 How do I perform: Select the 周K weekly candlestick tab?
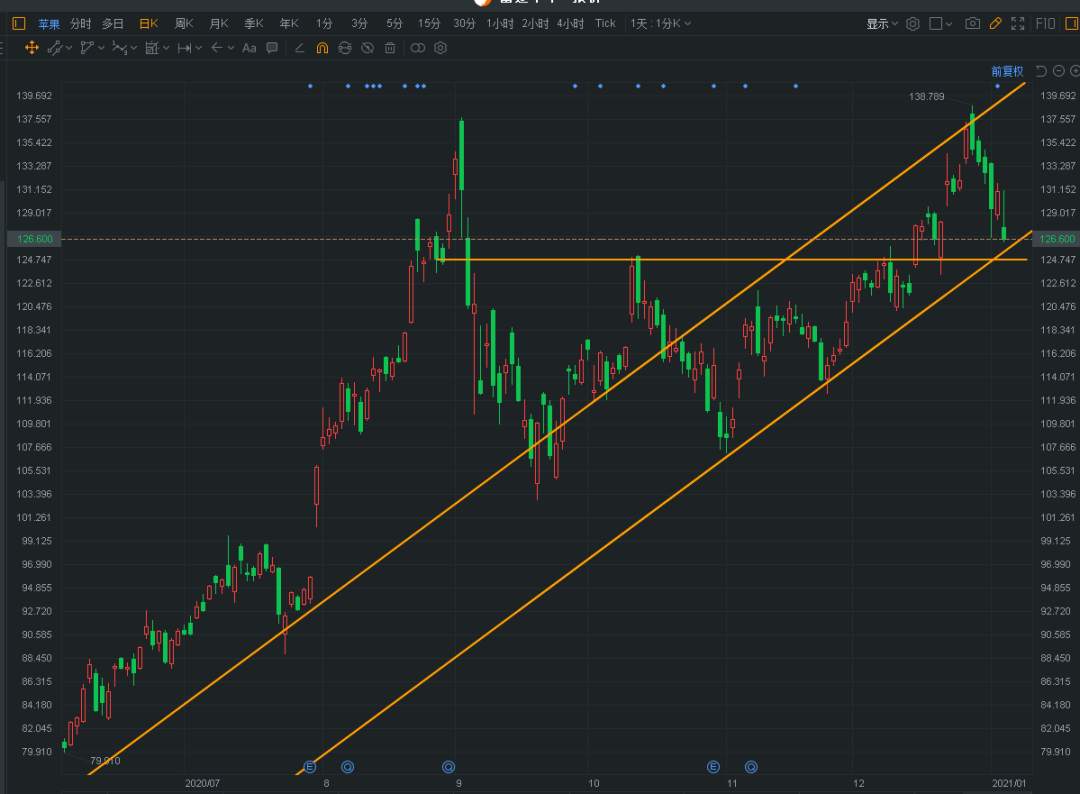tap(184, 24)
